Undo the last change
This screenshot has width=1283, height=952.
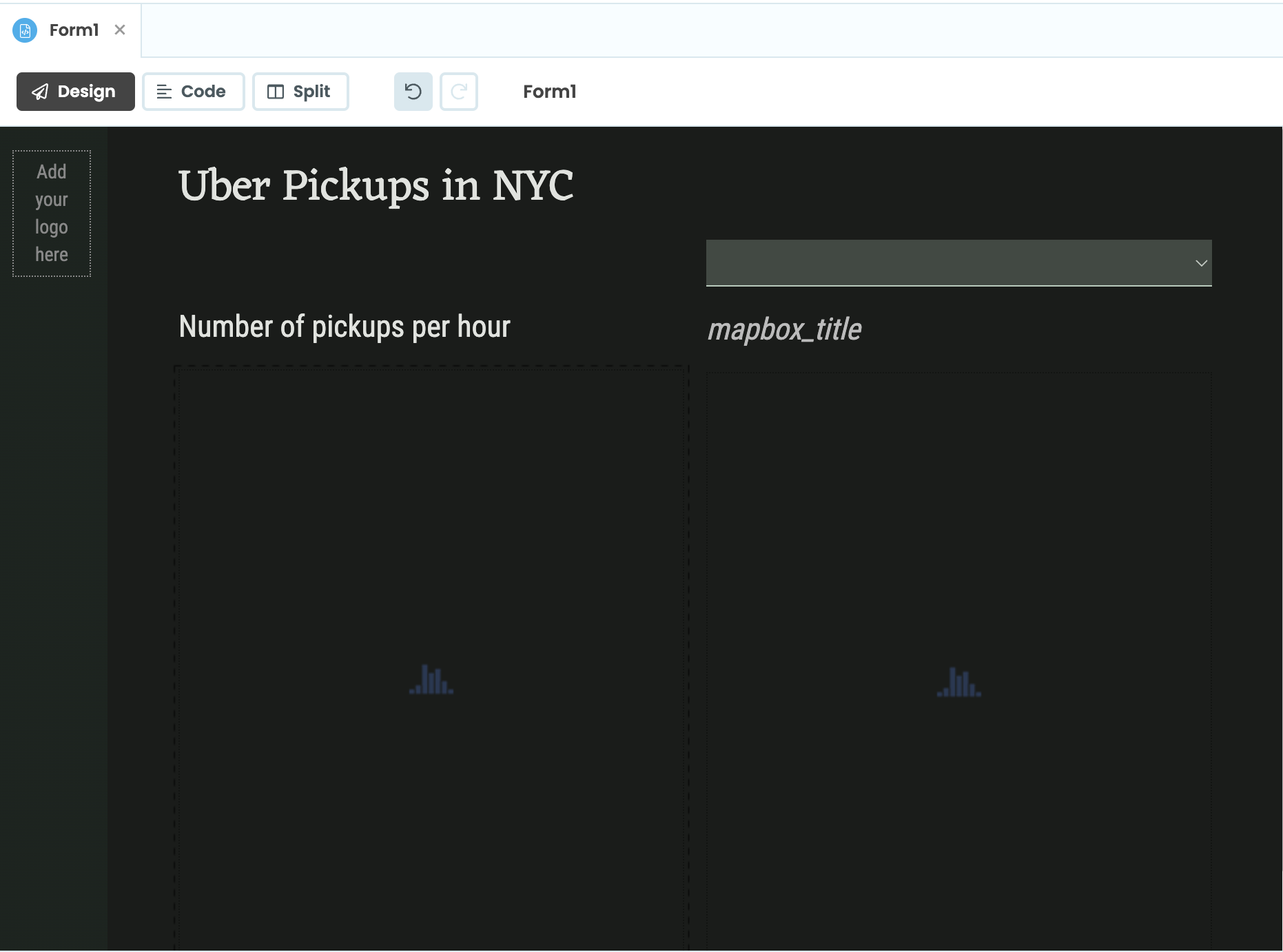413,92
